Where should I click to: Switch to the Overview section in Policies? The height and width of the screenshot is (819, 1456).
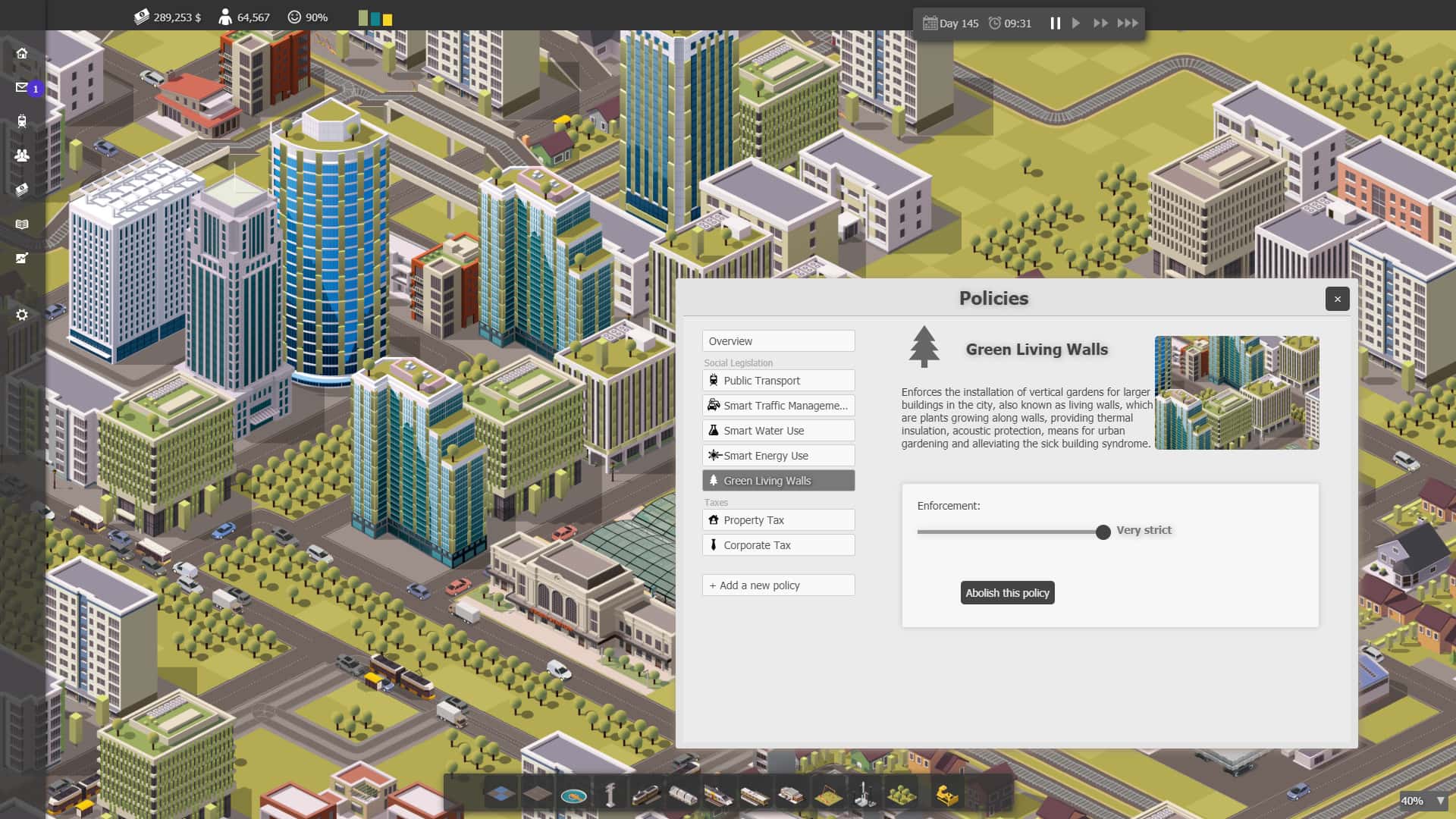[778, 340]
